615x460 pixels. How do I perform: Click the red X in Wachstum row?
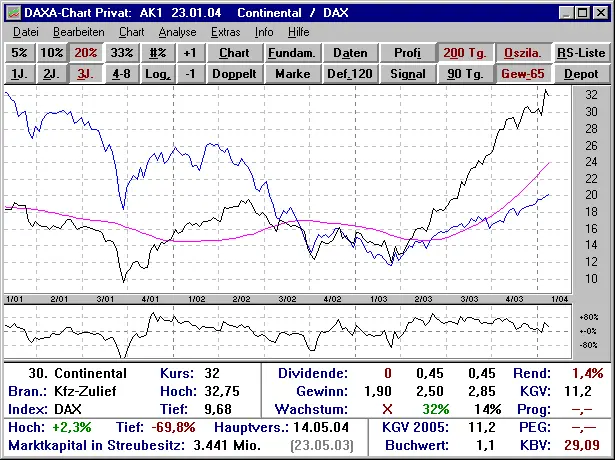(x=387, y=409)
